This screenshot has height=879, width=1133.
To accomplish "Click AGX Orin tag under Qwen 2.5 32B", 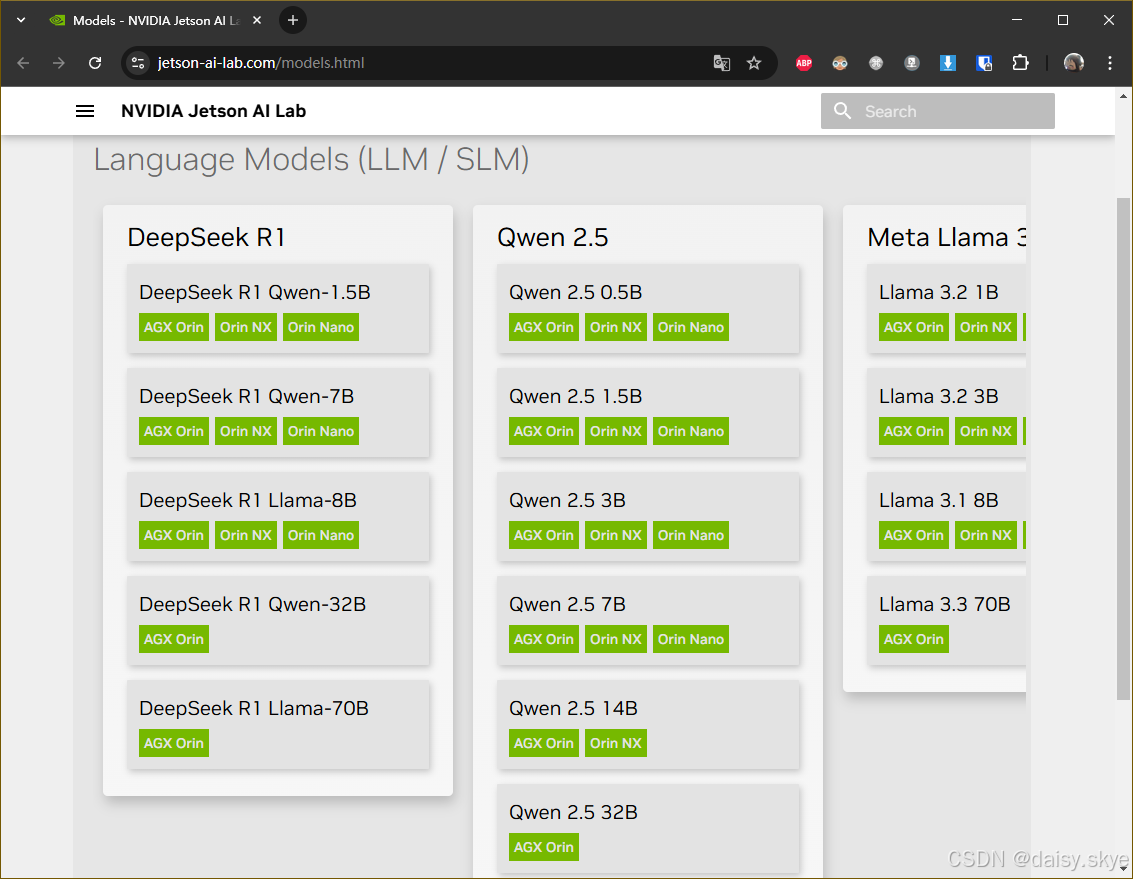I will point(543,847).
